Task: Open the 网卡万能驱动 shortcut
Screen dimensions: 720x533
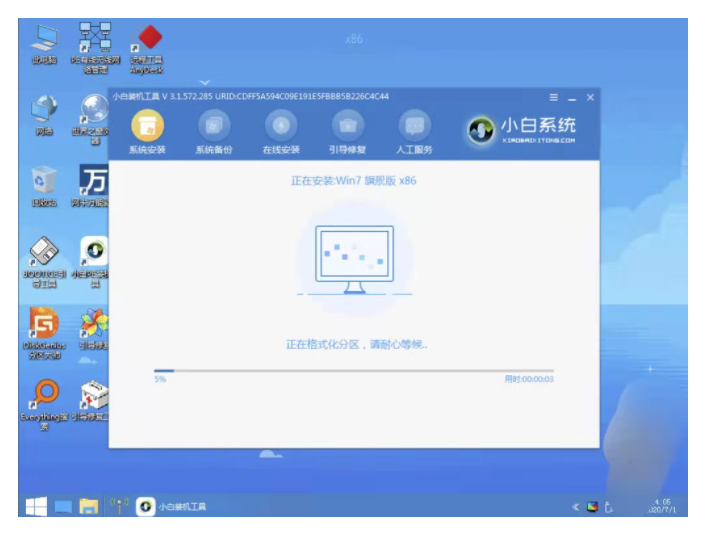Action: tap(92, 186)
